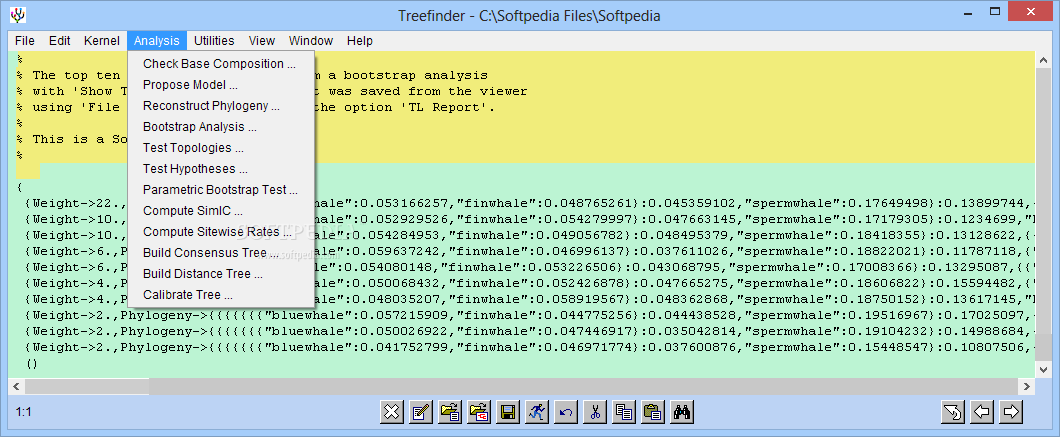Image resolution: width=1060 pixels, height=437 pixels.
Task: Click the copy pages icon
Action: [624, 411]
